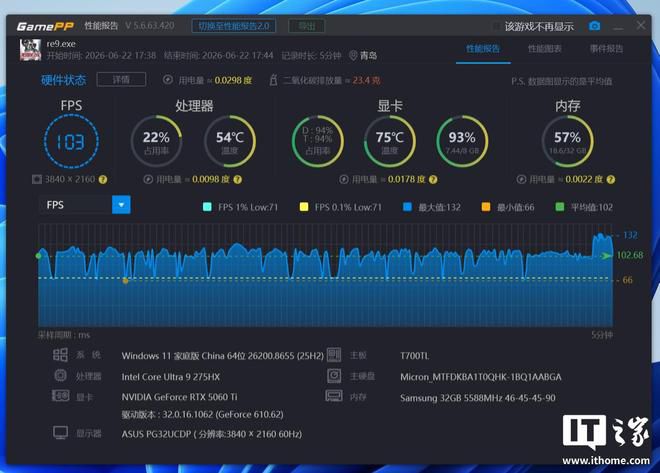Click processor power icon beside 0.0098 度

tap(148, 180)
